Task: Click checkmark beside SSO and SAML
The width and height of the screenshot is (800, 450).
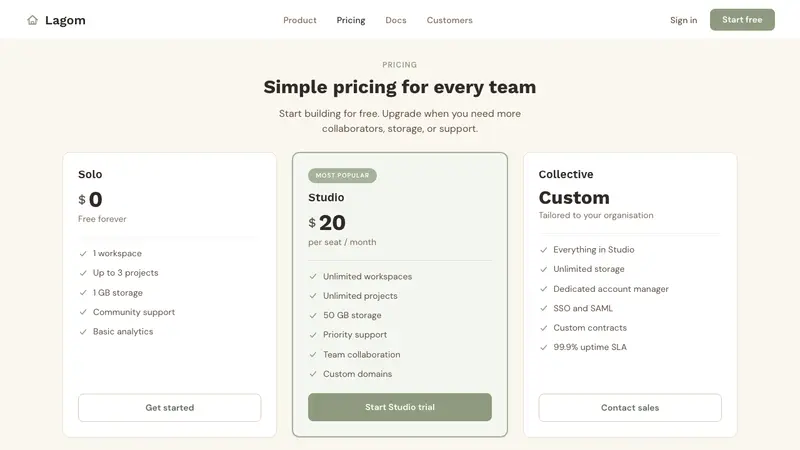Action: coord(544,308)
